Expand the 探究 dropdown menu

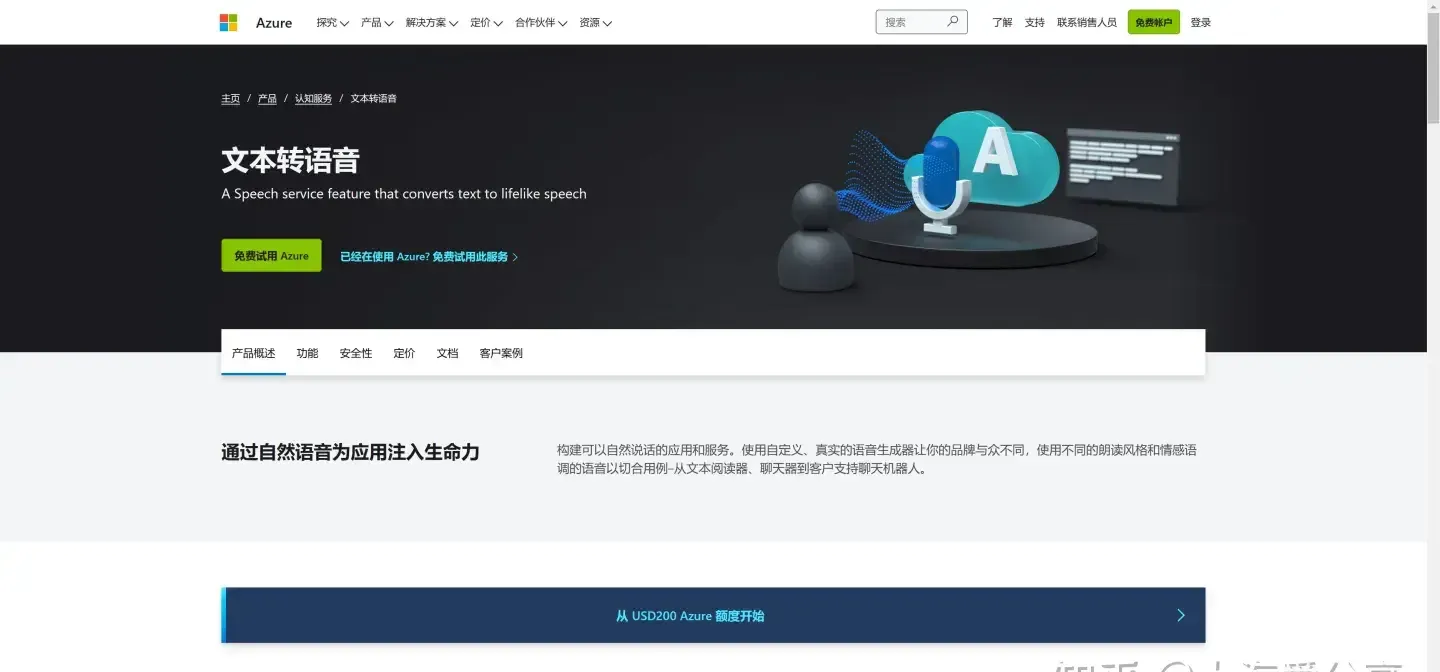click(x=332, y=23)
